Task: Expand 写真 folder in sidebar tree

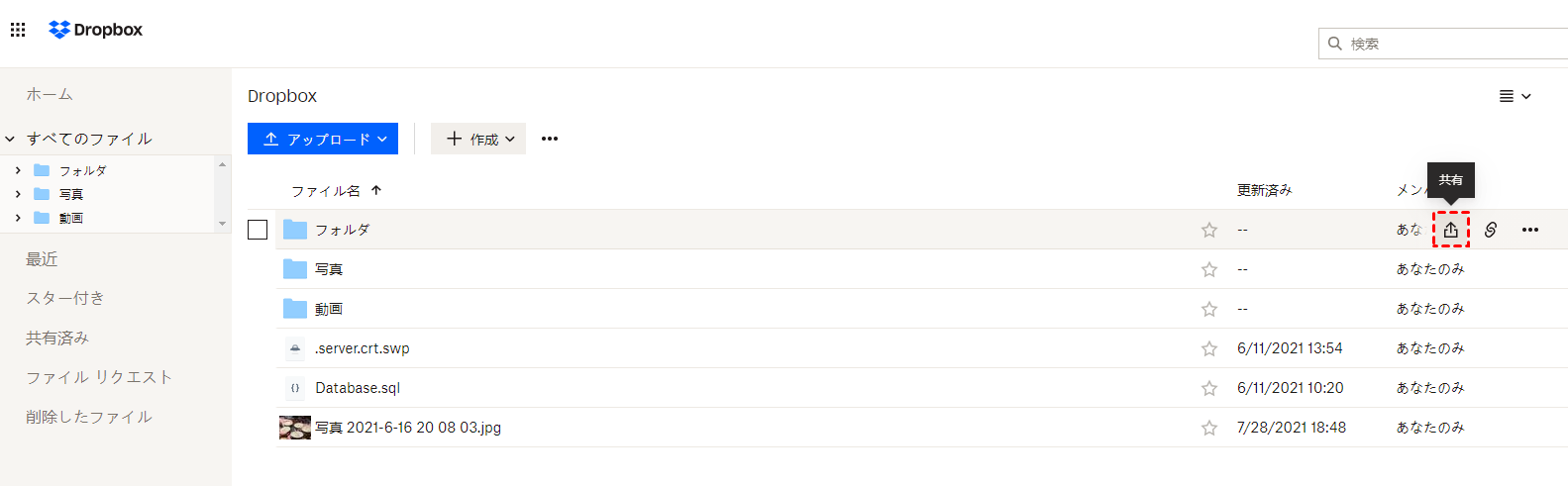Action: (18, 194)
